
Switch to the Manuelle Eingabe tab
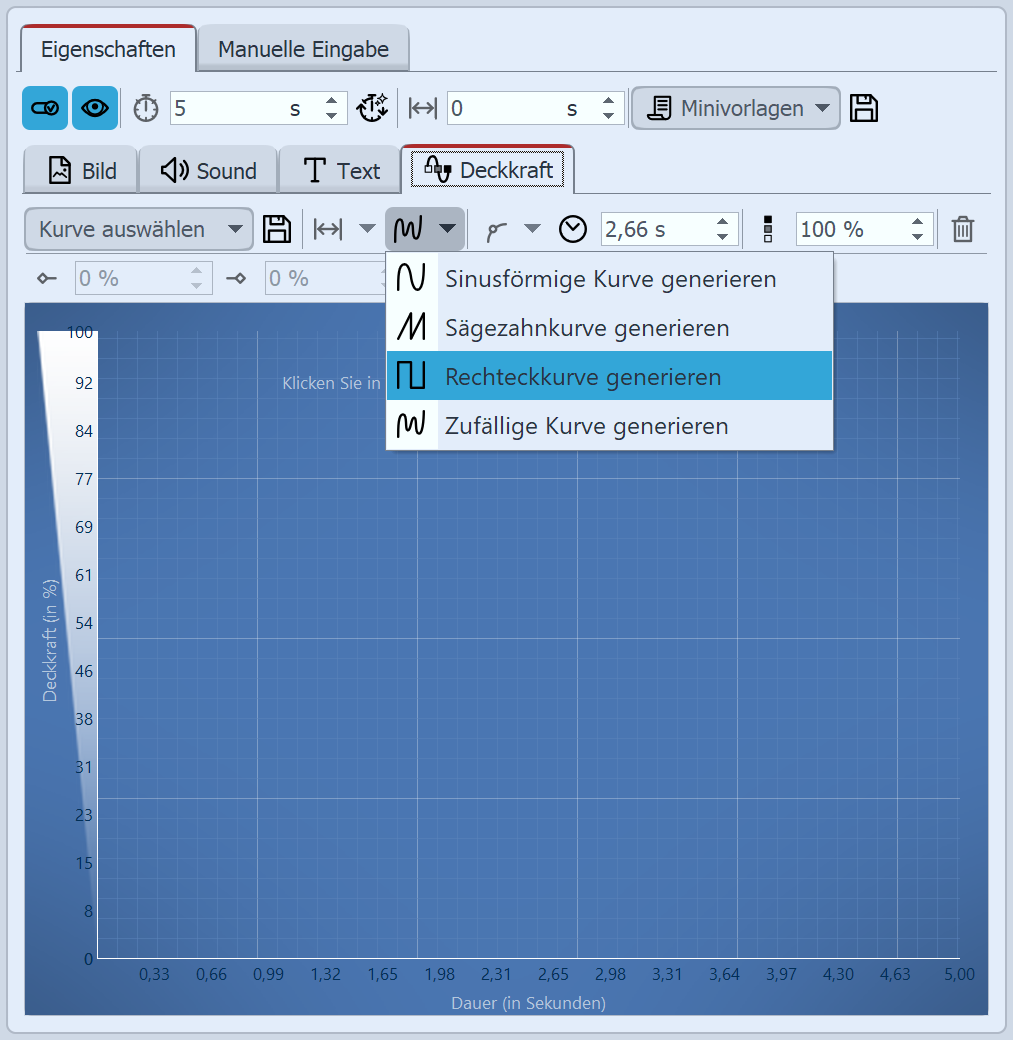click(x=302, y=49)
